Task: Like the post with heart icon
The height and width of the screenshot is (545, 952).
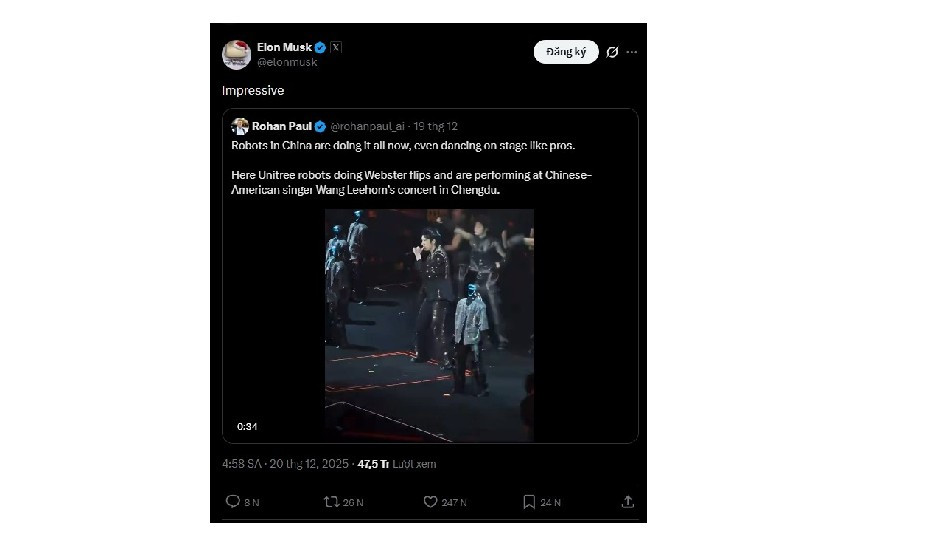Action: (431, 502)
